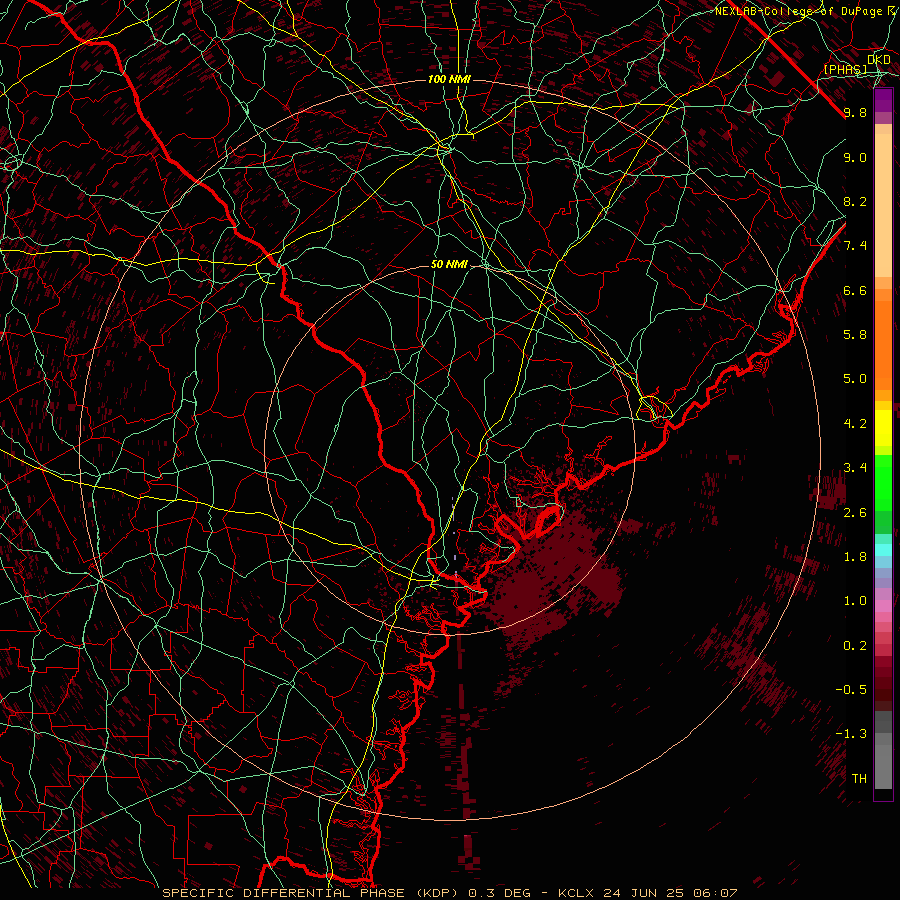900x900 pixels.
Task: Click the "TH" threshold label on scale
Action: pyautogui.click(x=859, y=779)
